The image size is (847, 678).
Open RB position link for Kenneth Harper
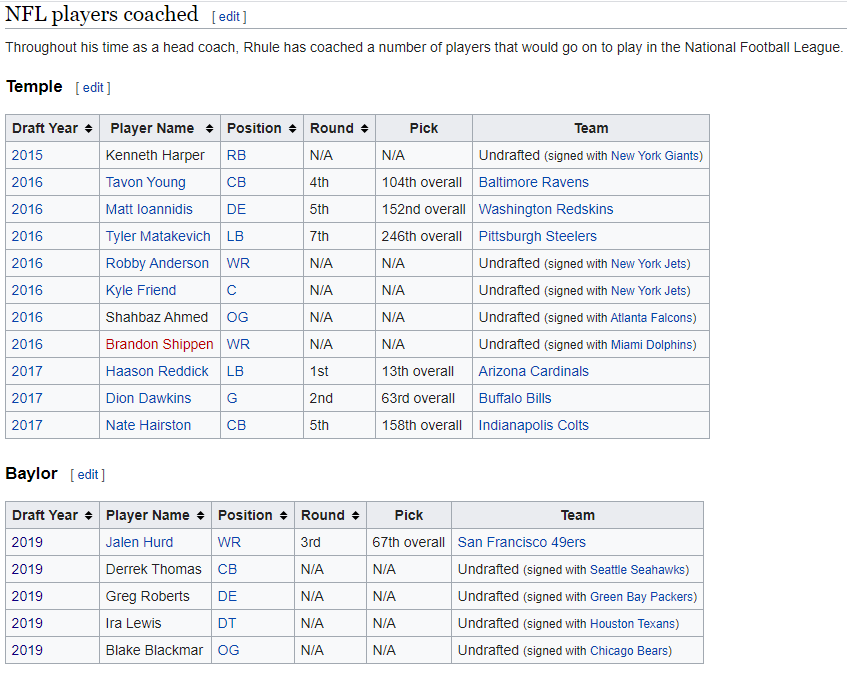pos(236,156)
